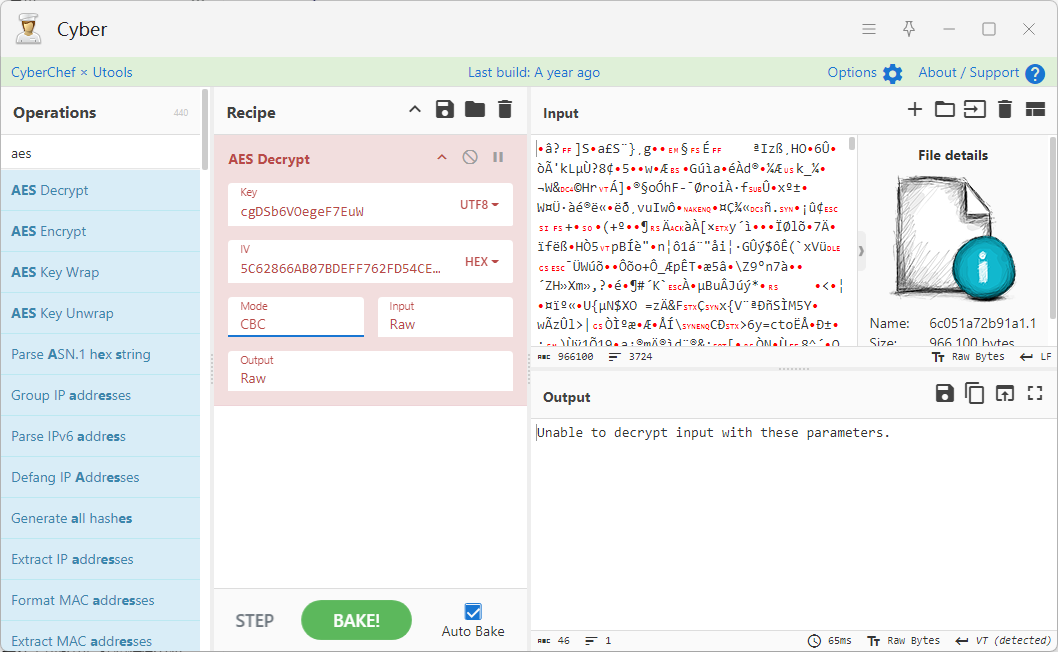This screenshot has width=1058, height=652.
Task: Collapse the Recipe pane chevron
Action: [x=415, y=109]
